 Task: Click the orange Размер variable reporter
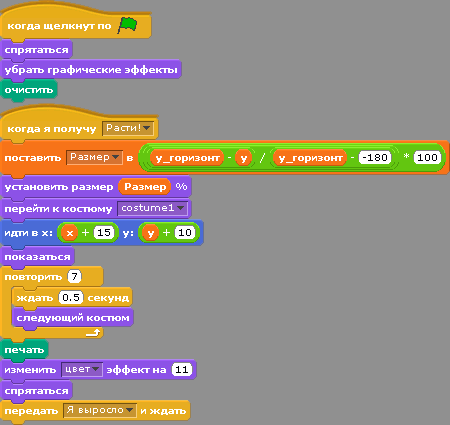pos(145,186)
